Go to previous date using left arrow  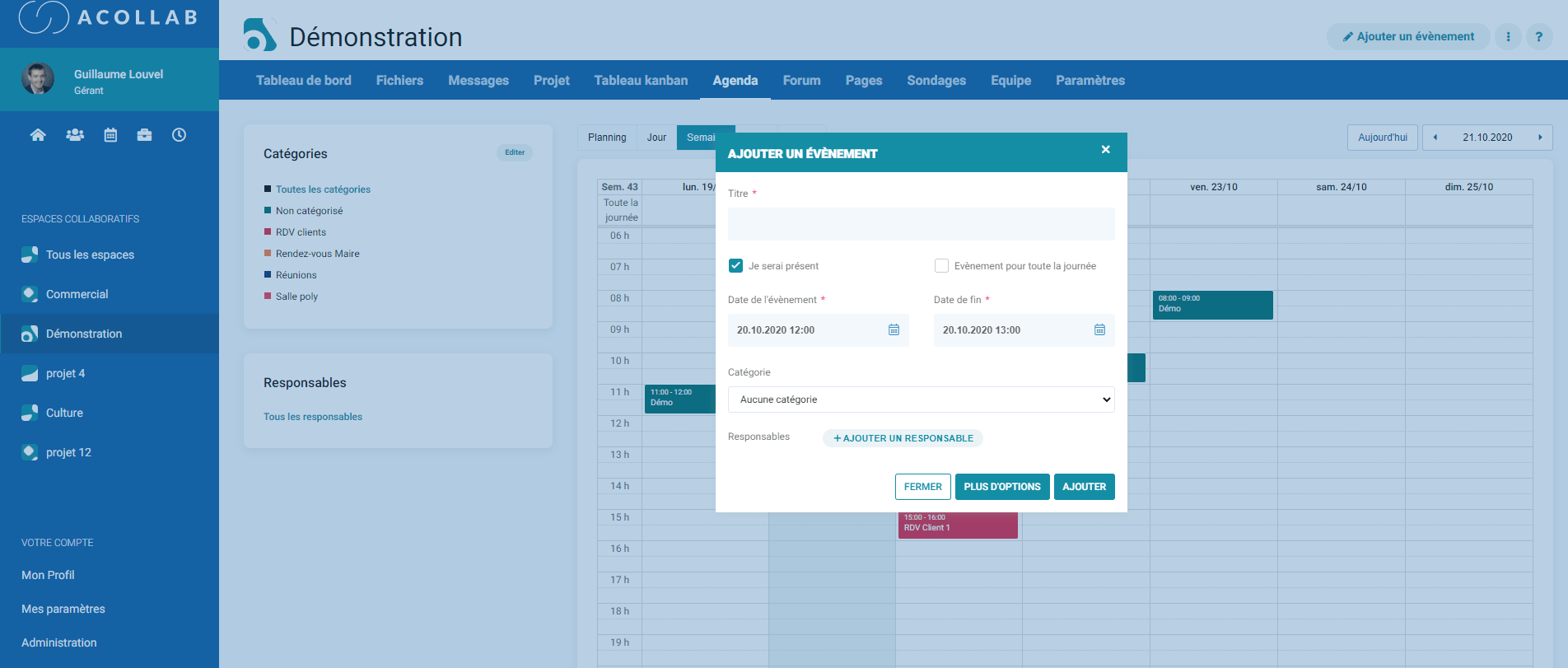point(1435,138)
